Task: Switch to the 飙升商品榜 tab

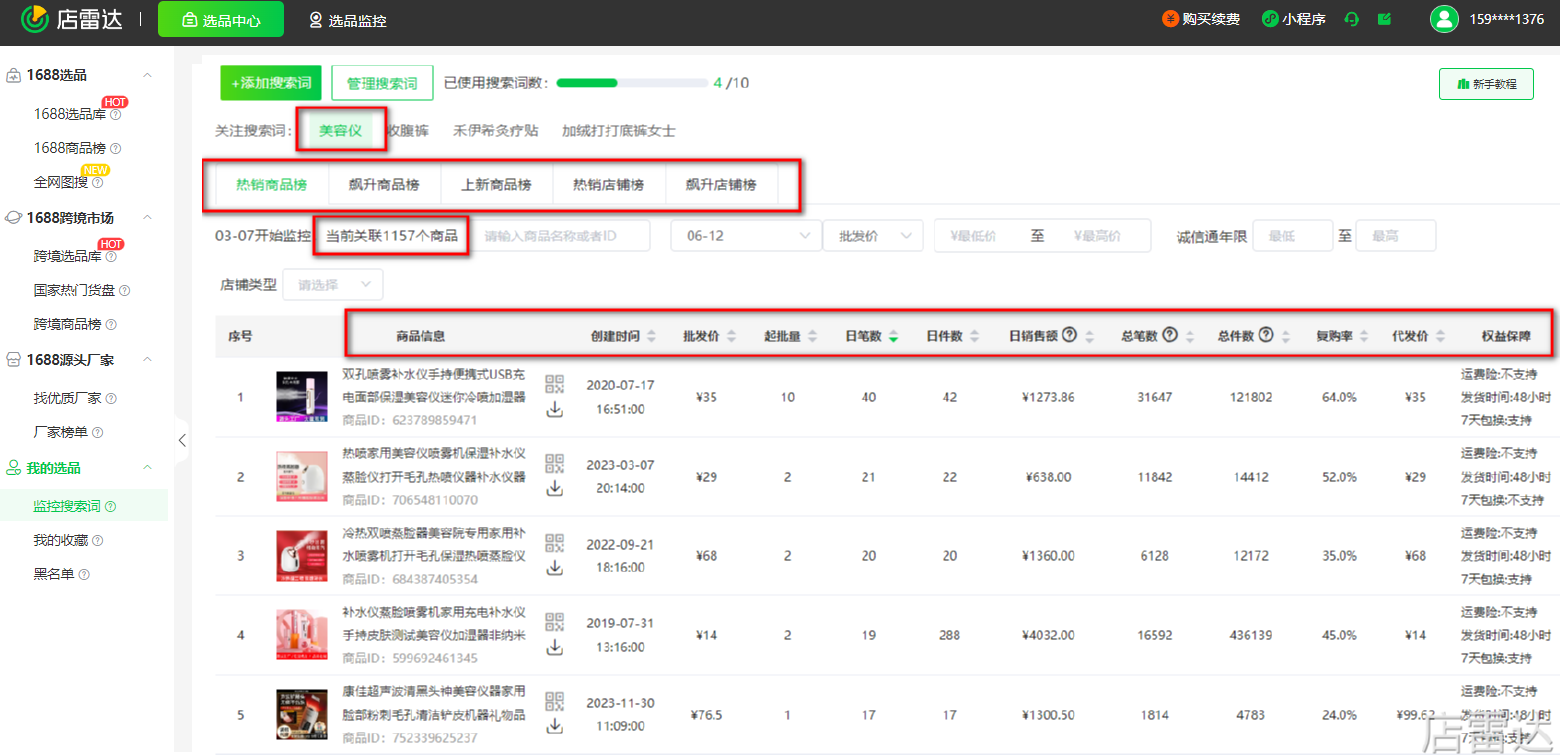Action: [383, 184]
